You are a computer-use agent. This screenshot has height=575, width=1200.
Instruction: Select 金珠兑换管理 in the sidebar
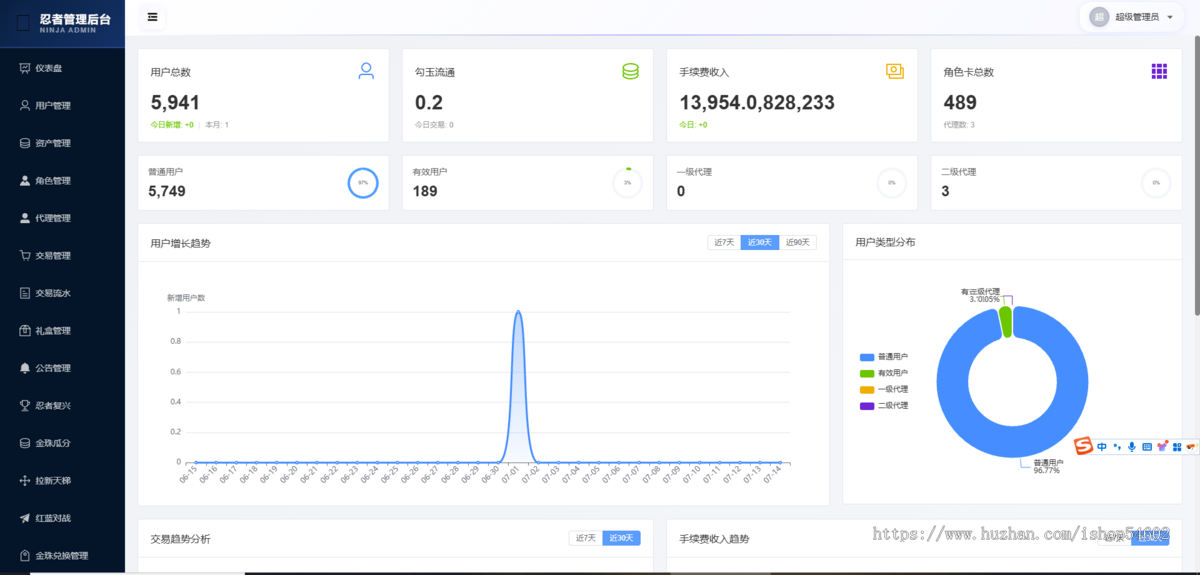(62, 556)
